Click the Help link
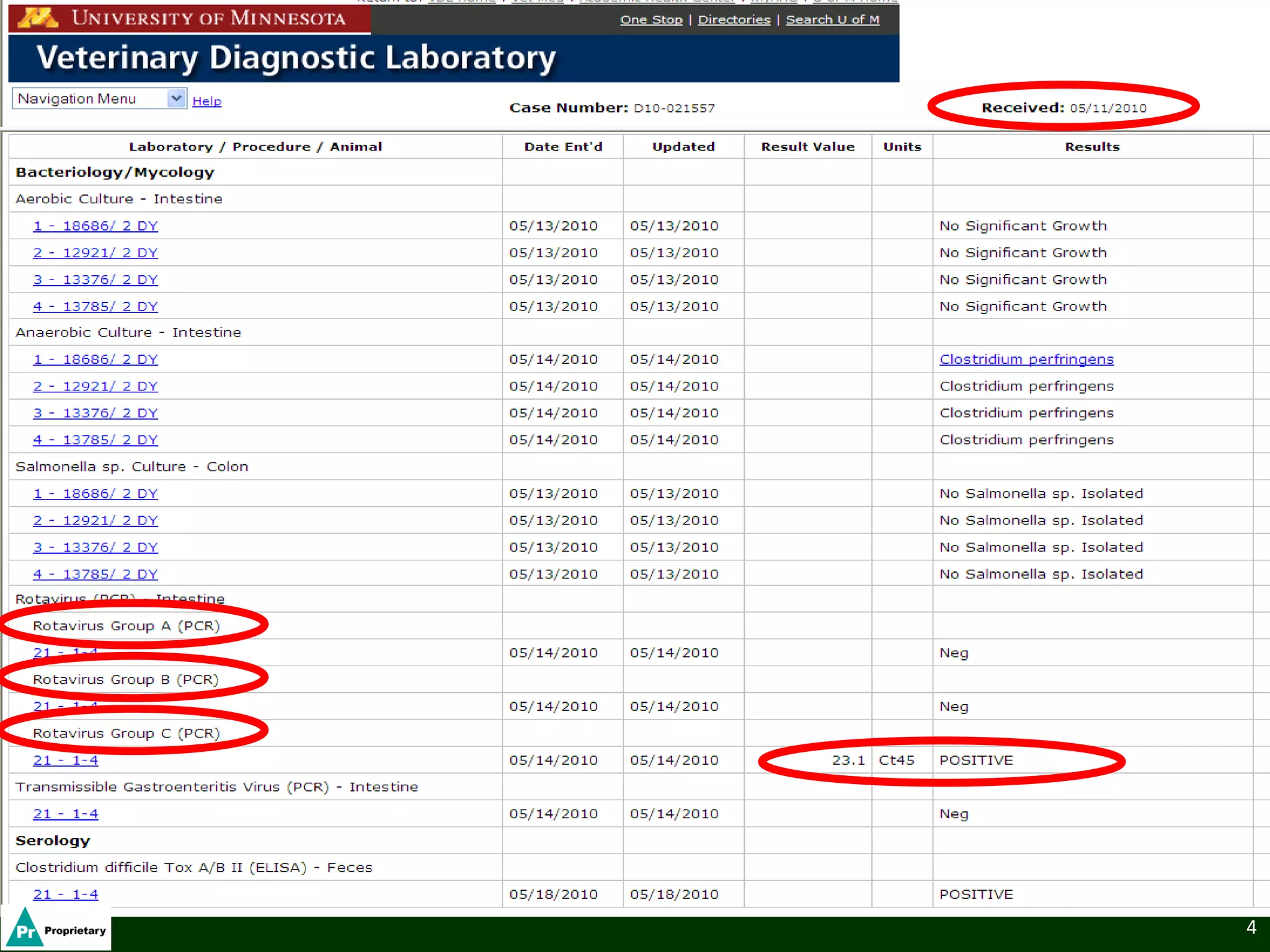 click(206, 102)
